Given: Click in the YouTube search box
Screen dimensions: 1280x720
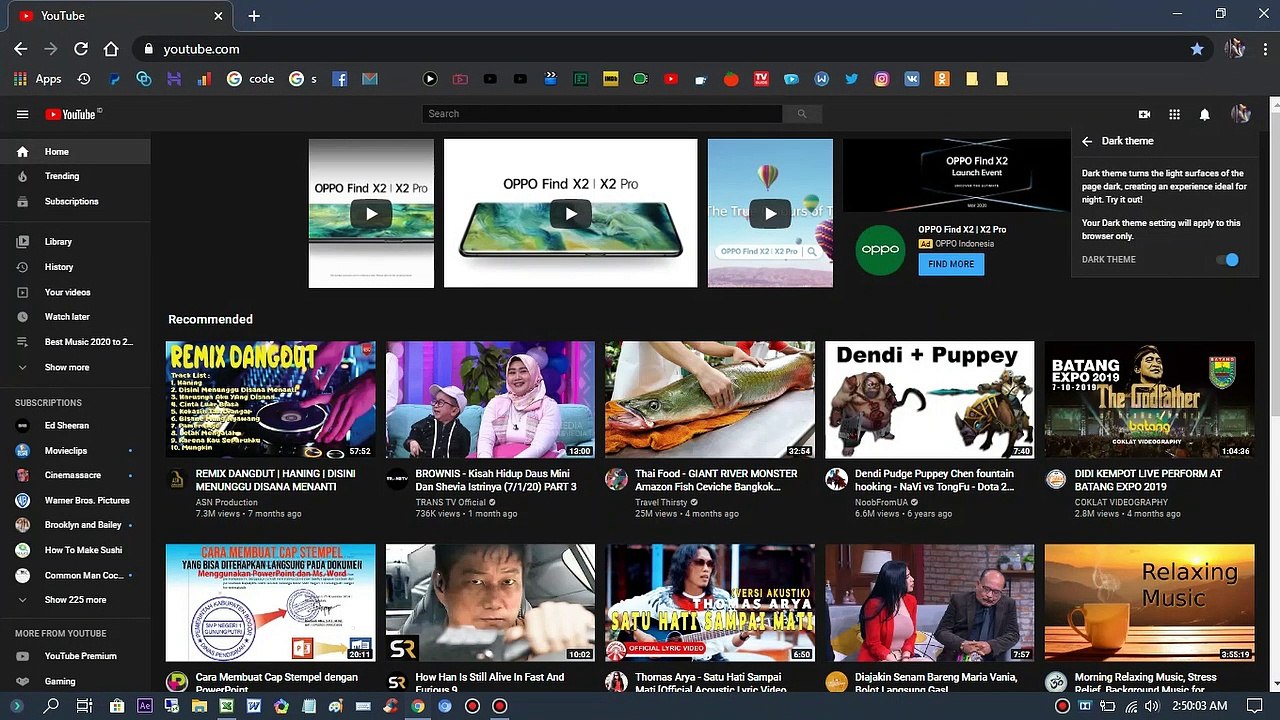Looking at the screenshot, I should (602, 114).
